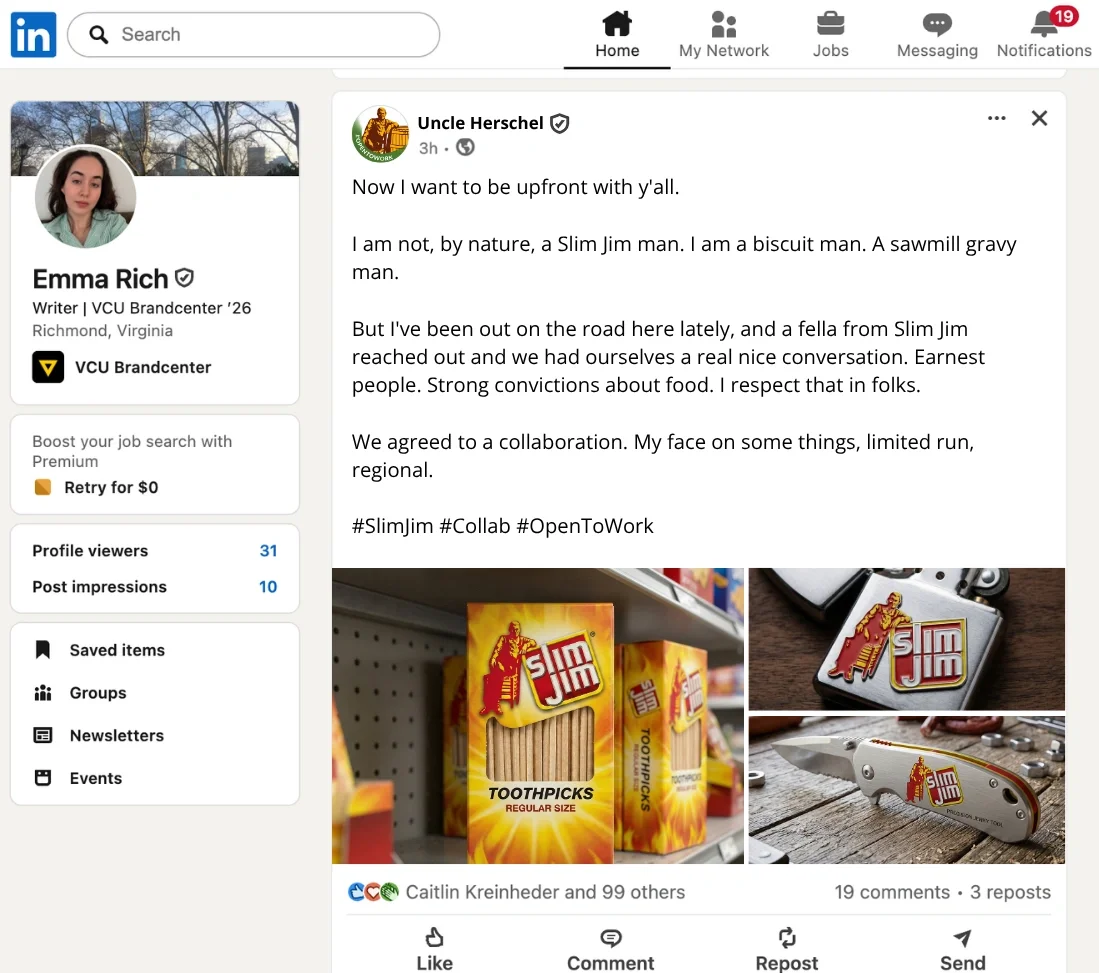Open the Slim Jim toothpicks image
The height and width of the screenshot is (973, 1099).
(x=538, y=716)
